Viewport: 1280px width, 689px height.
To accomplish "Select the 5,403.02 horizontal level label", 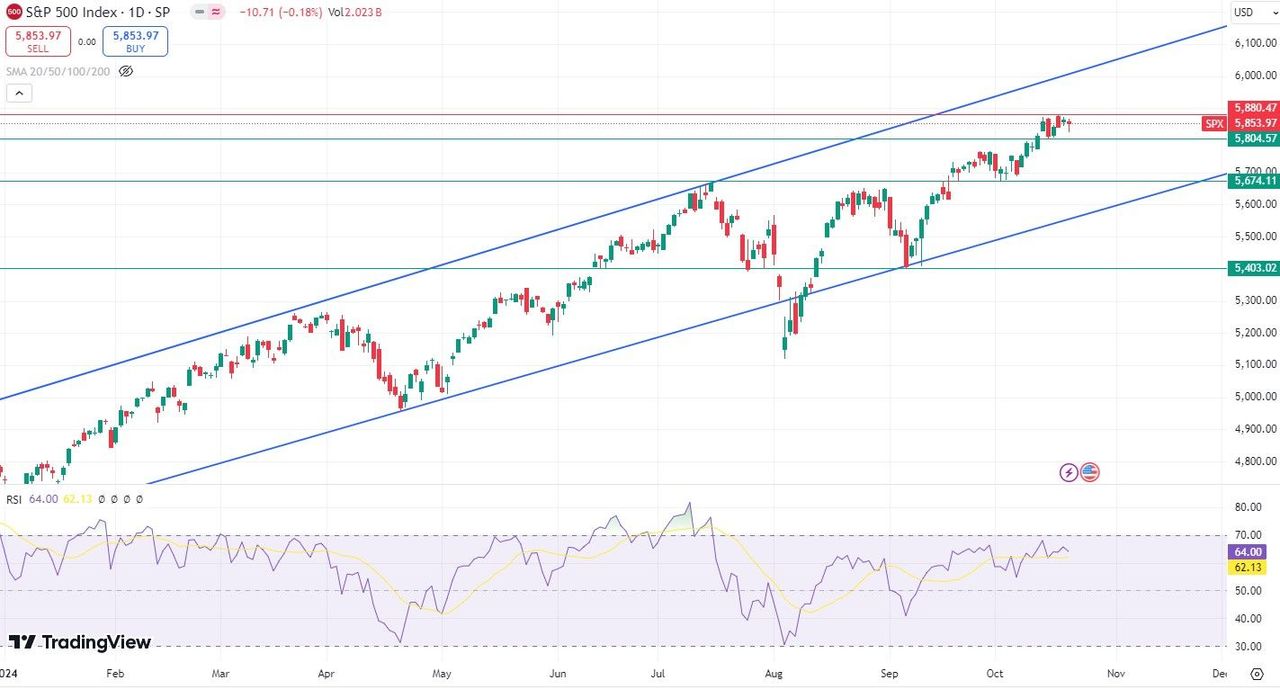I will point(1256,268).
